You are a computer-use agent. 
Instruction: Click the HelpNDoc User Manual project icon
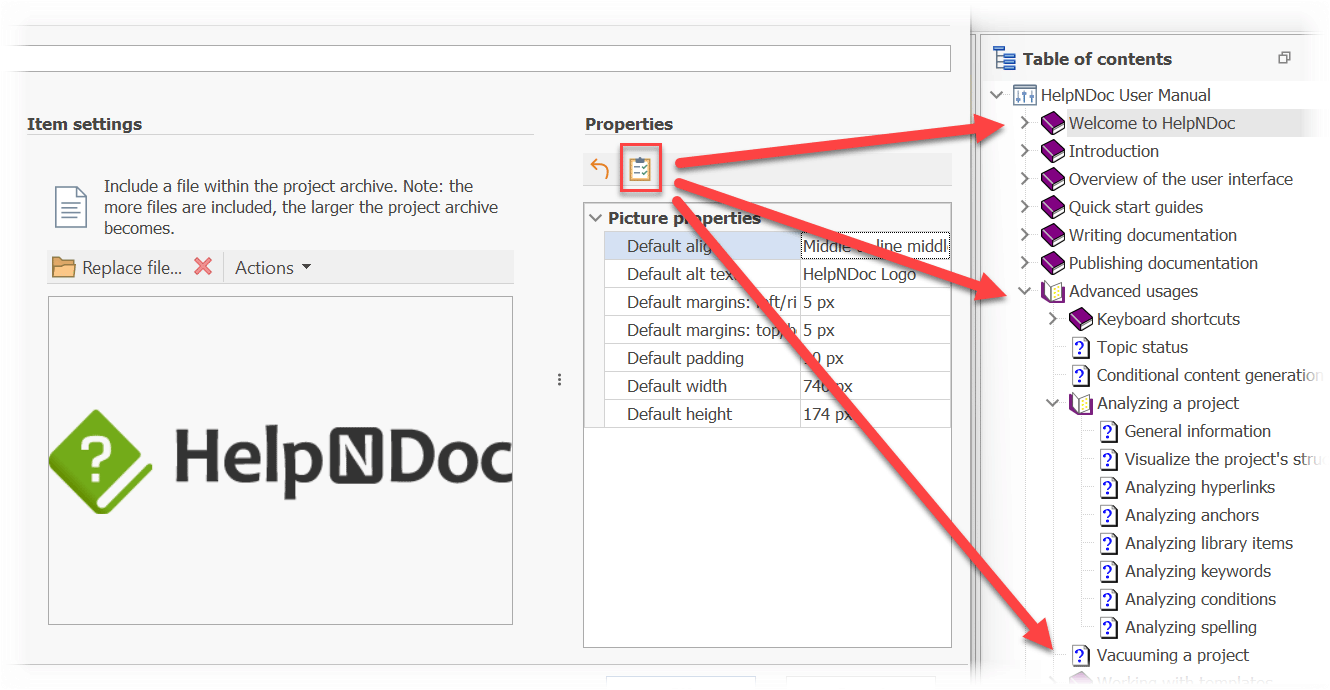click(x=1025, y=95)
